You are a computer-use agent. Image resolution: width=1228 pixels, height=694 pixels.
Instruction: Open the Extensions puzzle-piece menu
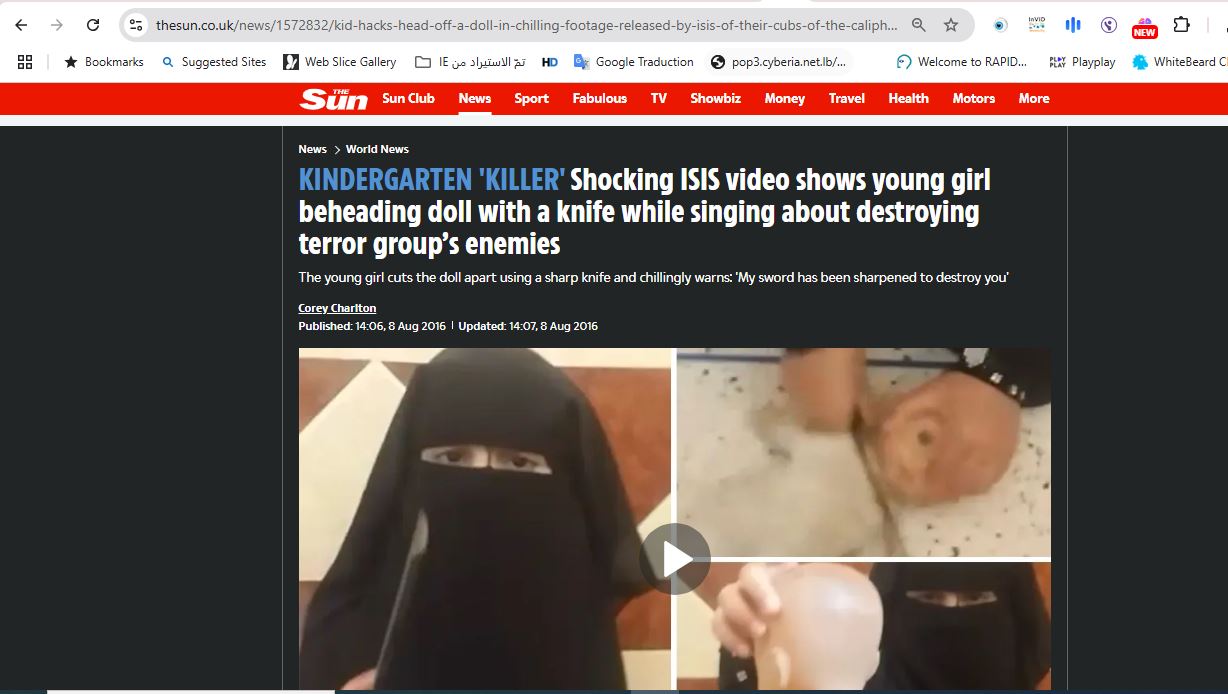(1181, 25)
